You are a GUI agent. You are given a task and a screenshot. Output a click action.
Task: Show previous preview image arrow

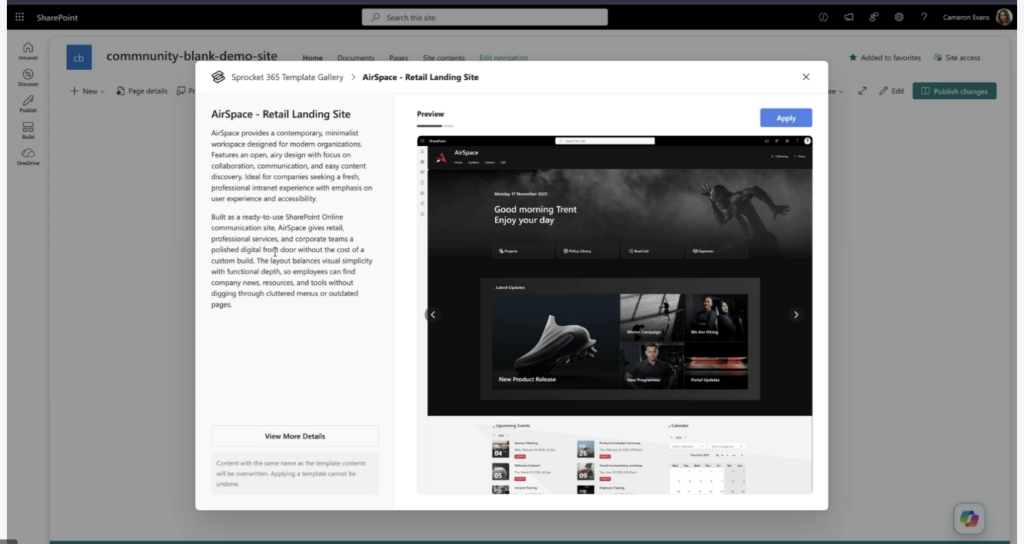433,315
